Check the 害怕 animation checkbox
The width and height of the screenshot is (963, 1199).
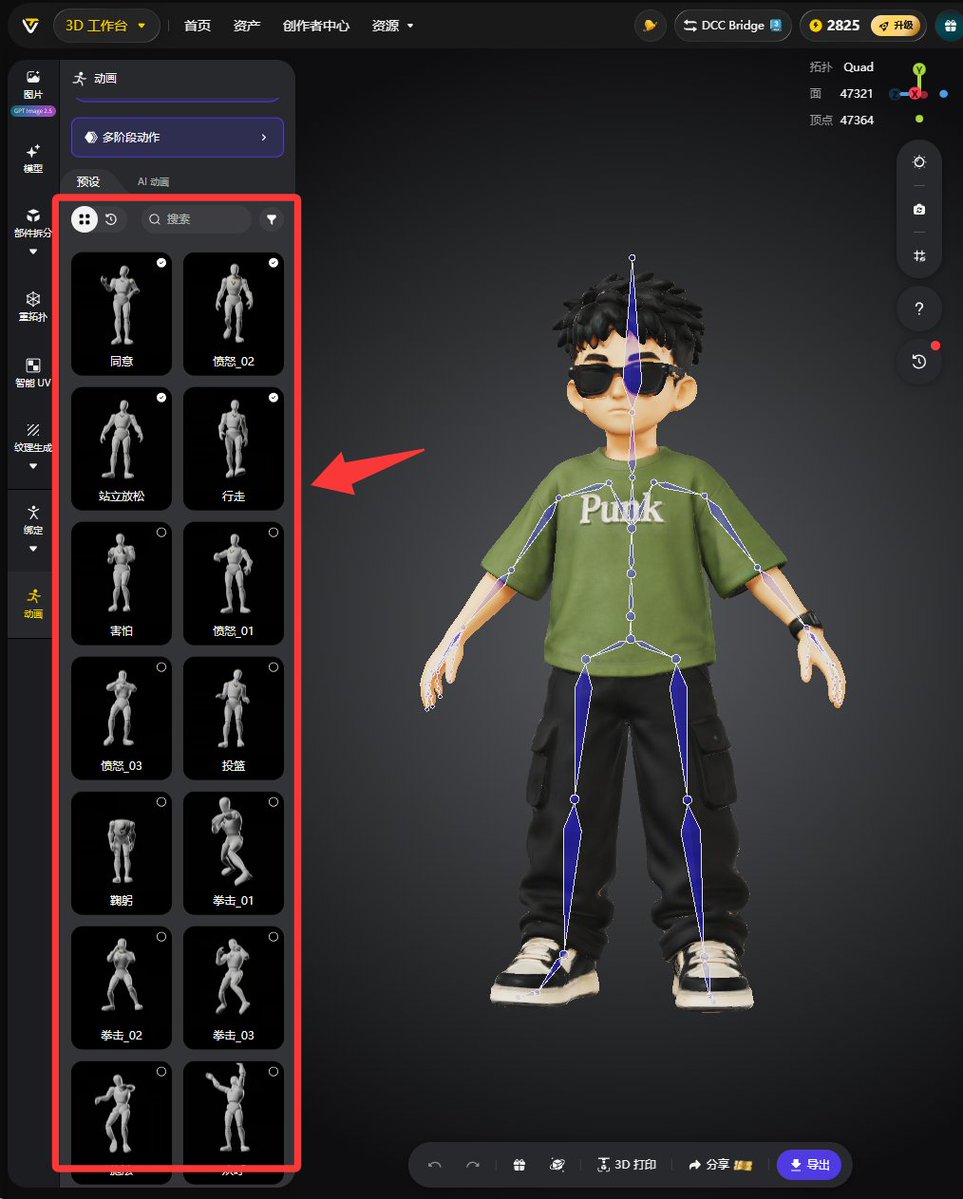[x=161, y=532]
